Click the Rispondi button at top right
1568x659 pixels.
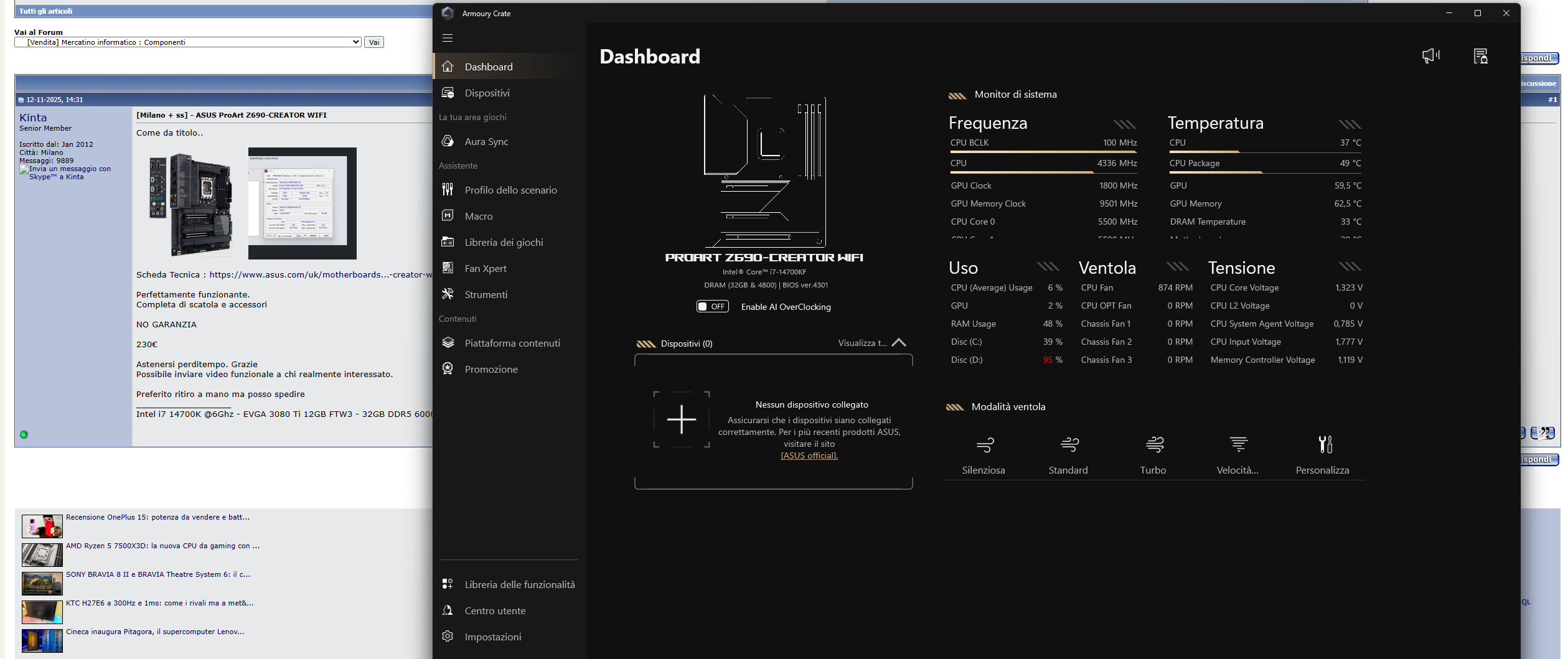(1539, 58)
